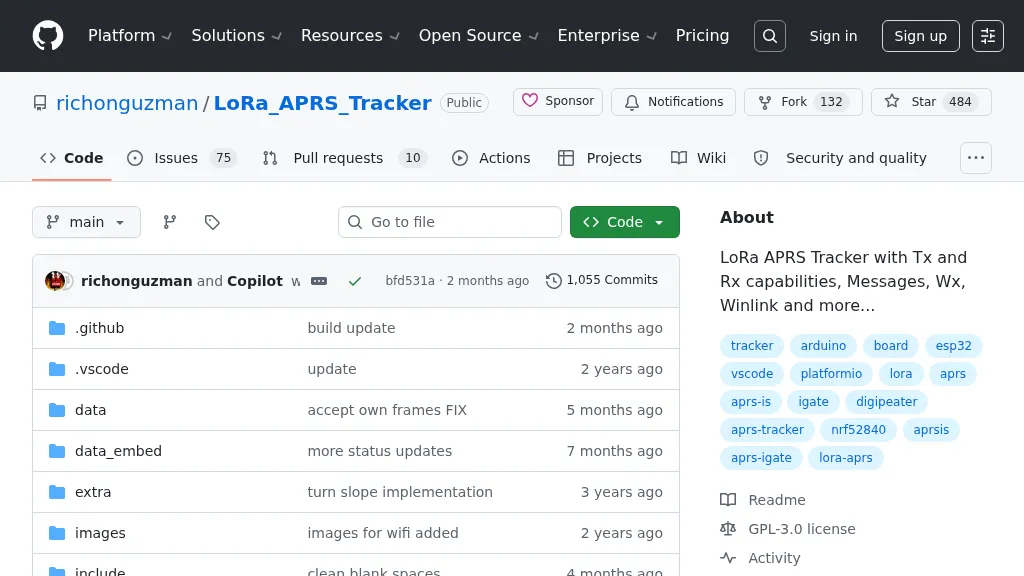Open the Actions tab

point(491,158)
